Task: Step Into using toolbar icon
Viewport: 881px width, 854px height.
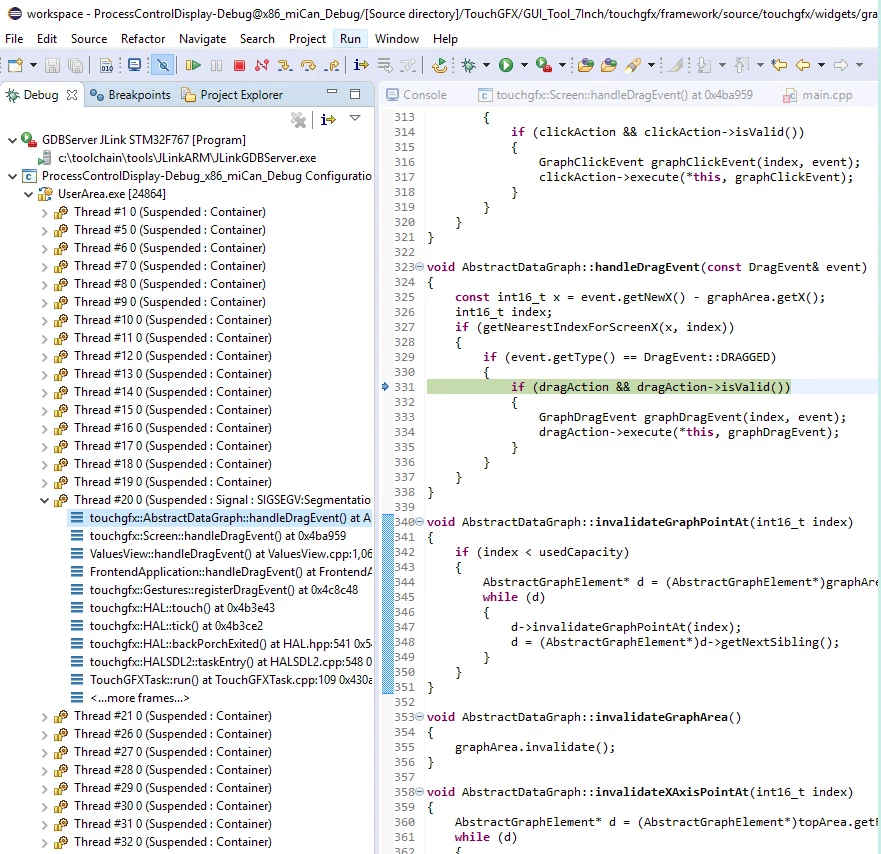Action: [285, 65]
